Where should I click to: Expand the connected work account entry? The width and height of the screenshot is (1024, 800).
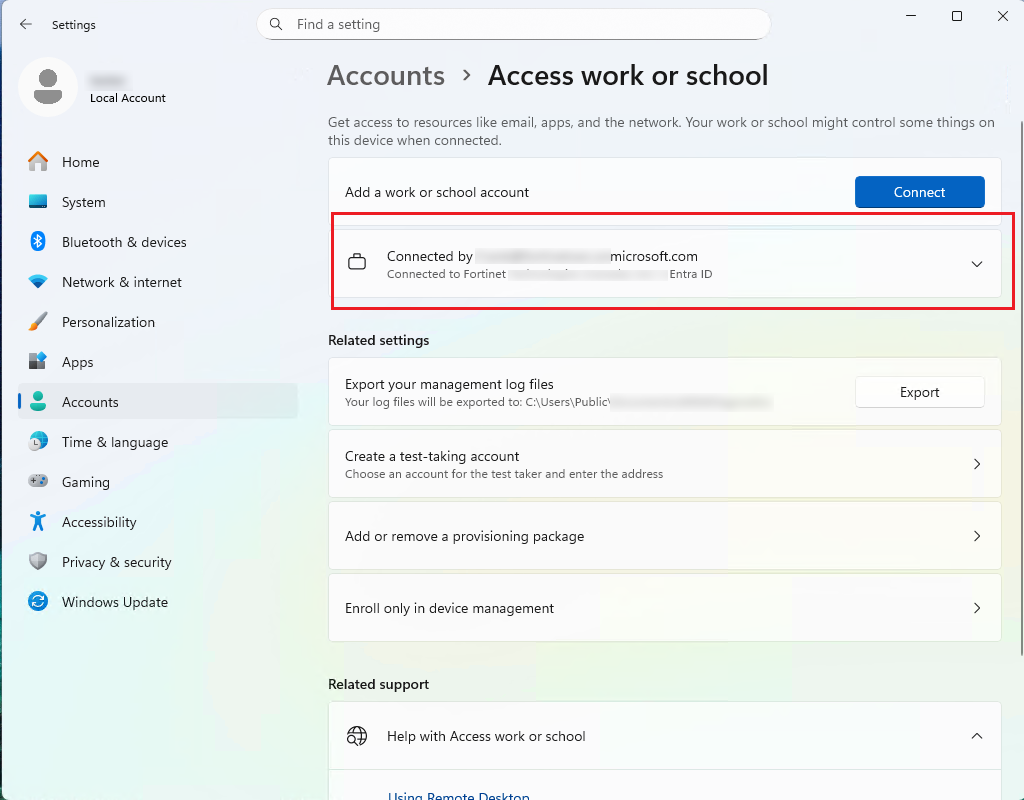pos(977,264)
